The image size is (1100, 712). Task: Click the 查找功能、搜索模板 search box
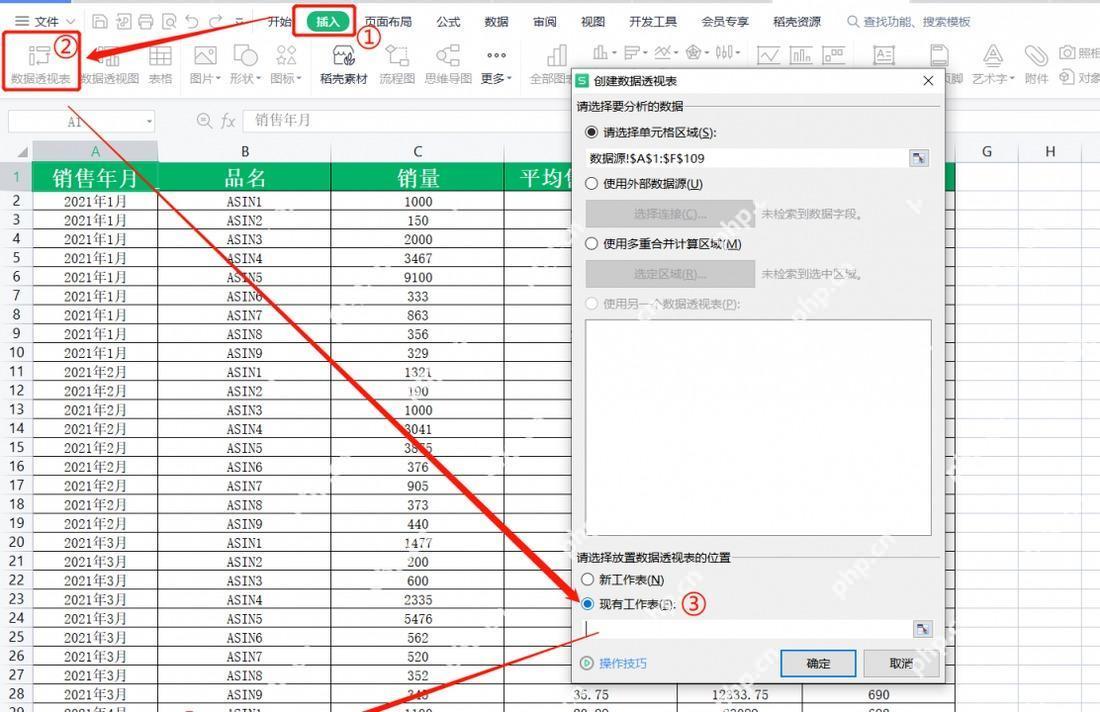(908, 22)
